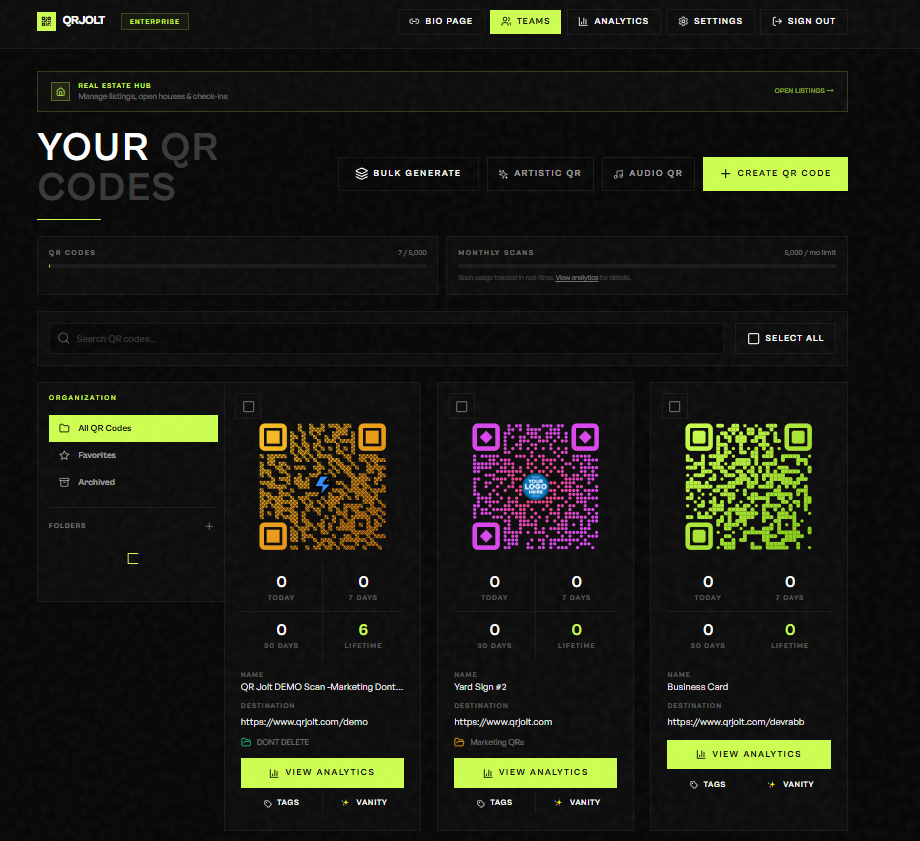The width and height of the screenshot is (920, 841).
Task: Click the vanity sparkle icon on Business Card
Action: click(x=771, y=785)
